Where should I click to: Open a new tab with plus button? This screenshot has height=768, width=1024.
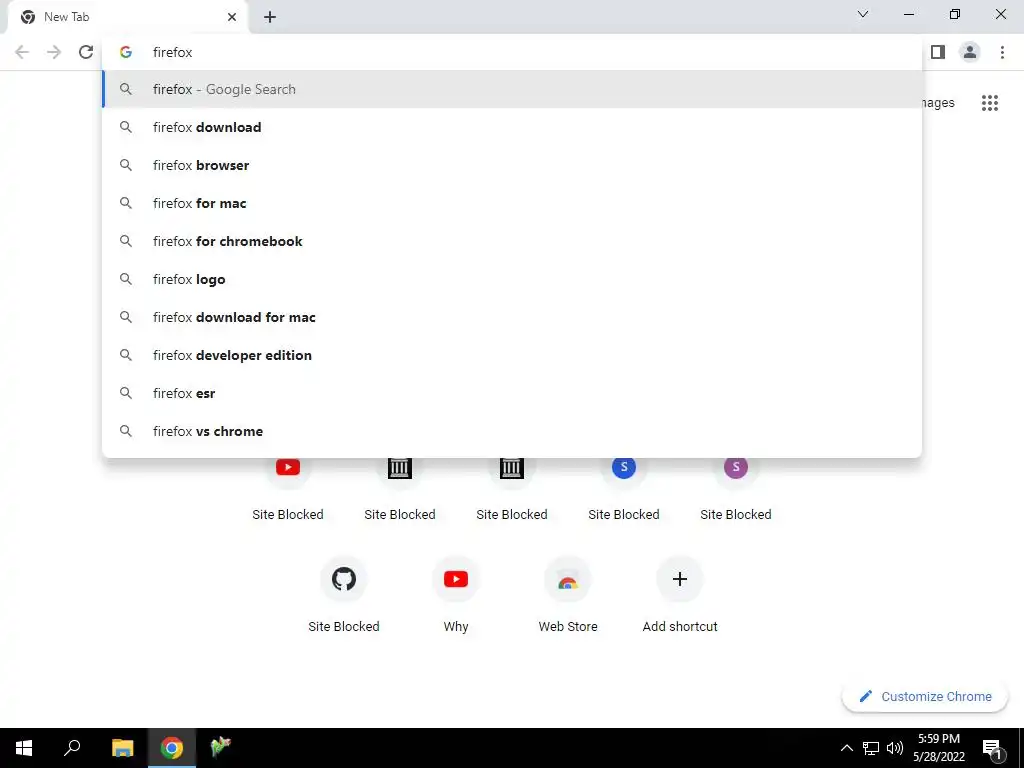coord(270,17)
